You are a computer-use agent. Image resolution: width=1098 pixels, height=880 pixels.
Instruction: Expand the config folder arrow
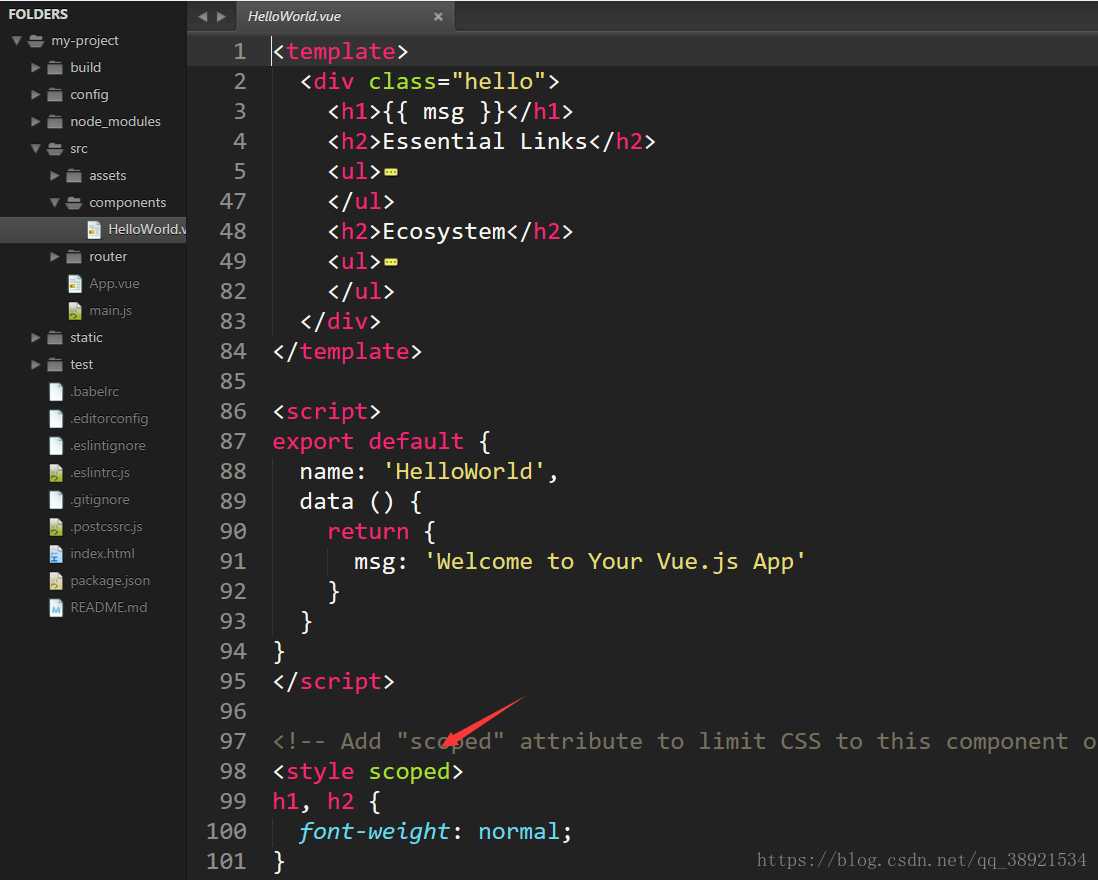click(35, 95)
